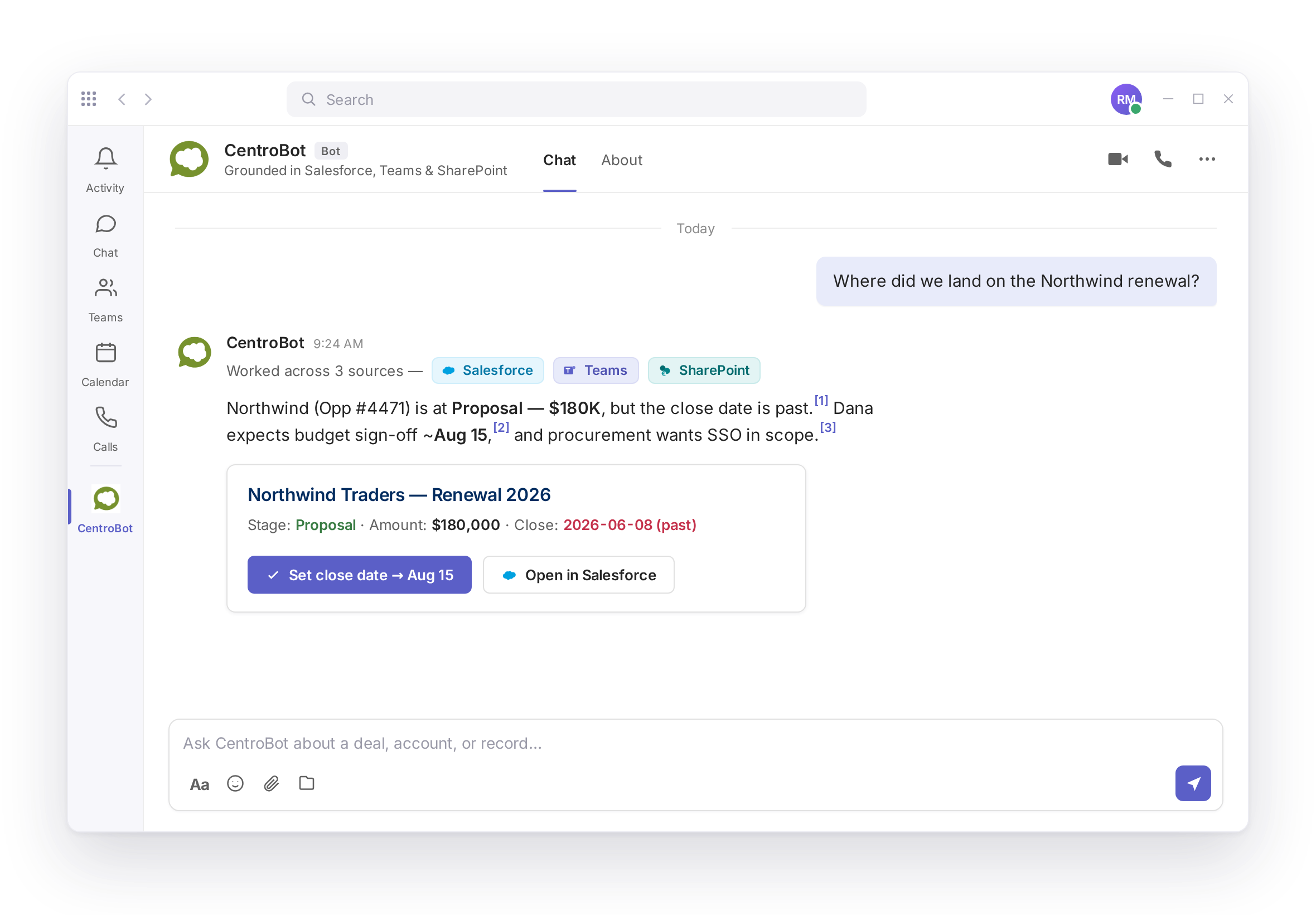Open citation [1]

point(820,400)
